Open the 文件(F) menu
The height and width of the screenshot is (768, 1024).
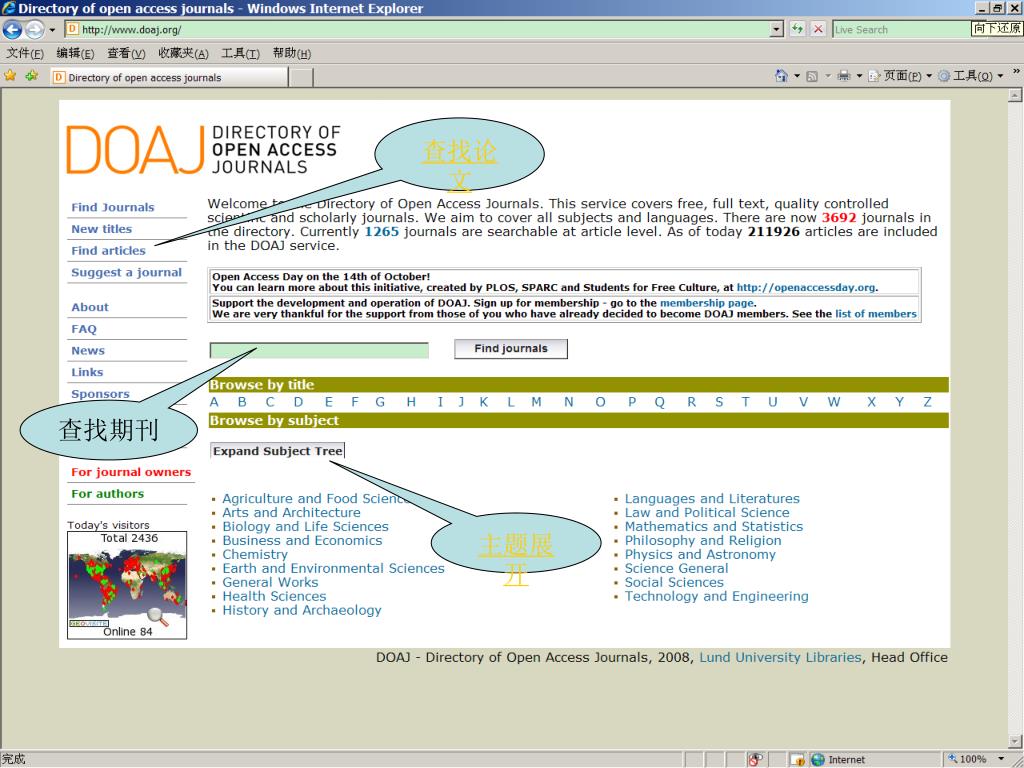(25, 54)
